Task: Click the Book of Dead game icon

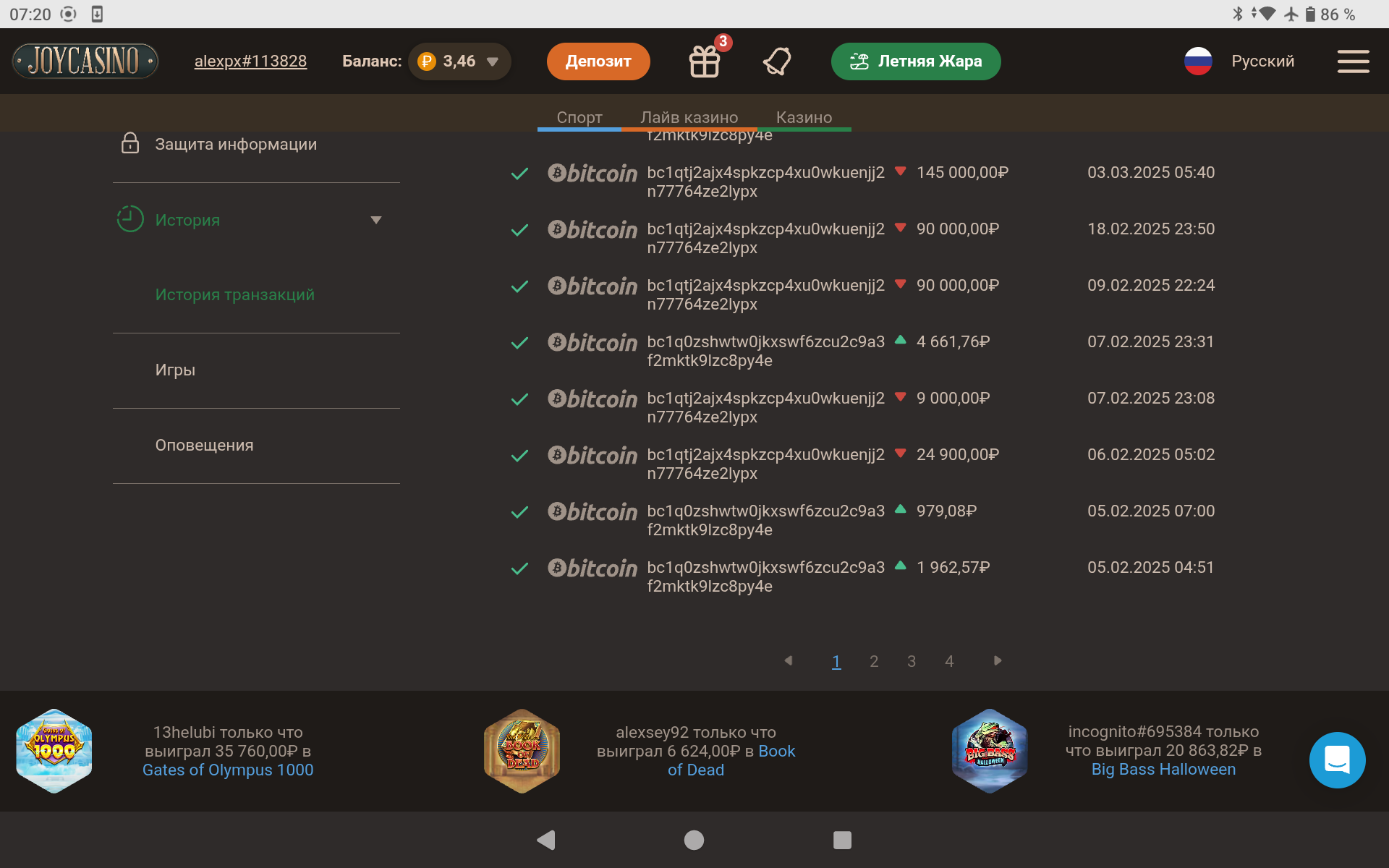Action: [x=522, y=751]
